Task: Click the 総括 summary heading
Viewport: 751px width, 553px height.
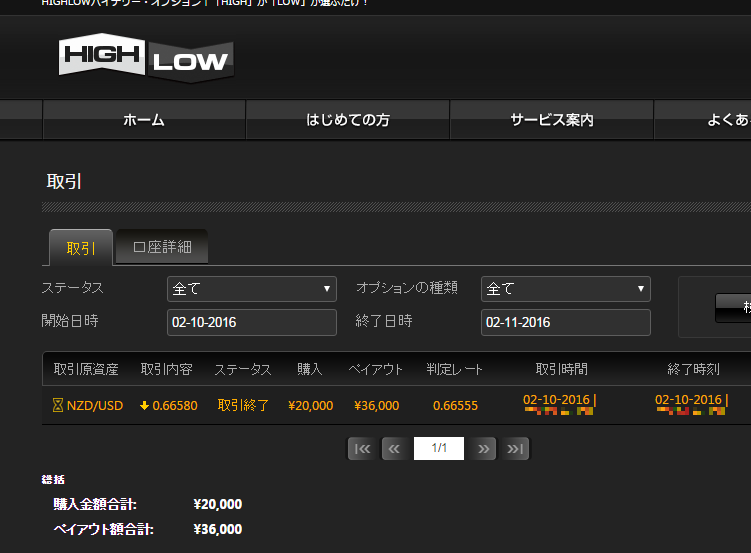Action: [53, 479]
